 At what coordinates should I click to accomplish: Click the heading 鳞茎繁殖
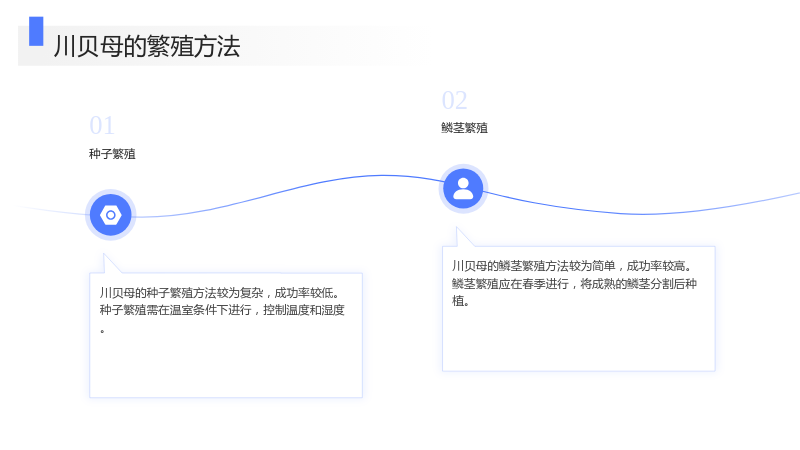[x=464, y=128]
